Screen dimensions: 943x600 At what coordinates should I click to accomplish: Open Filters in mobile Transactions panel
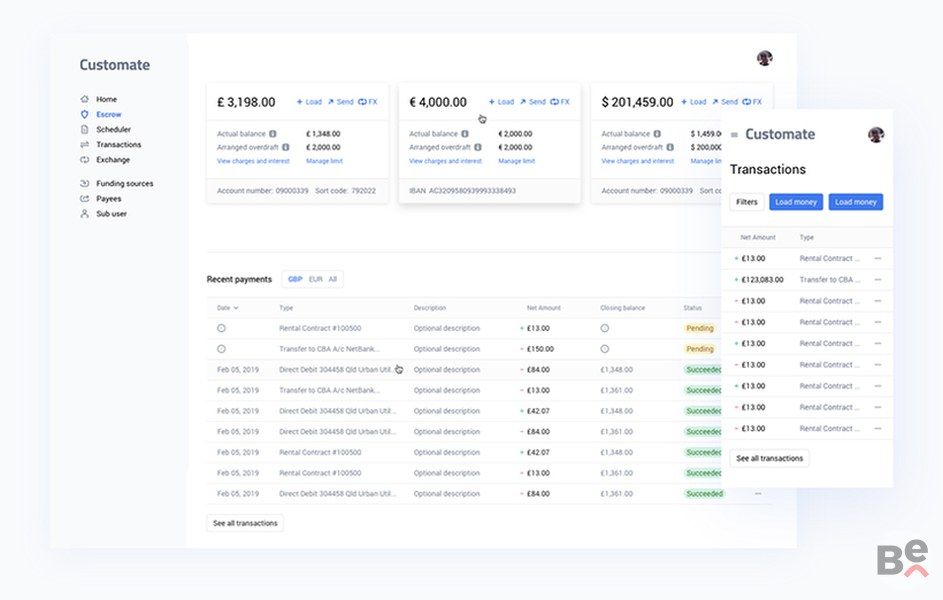point(747,202)
